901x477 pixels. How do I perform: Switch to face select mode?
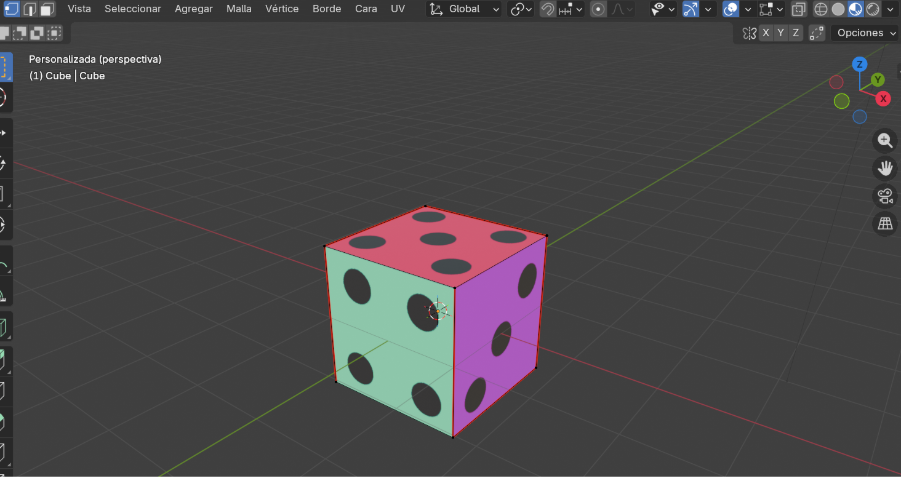point(47,9)
